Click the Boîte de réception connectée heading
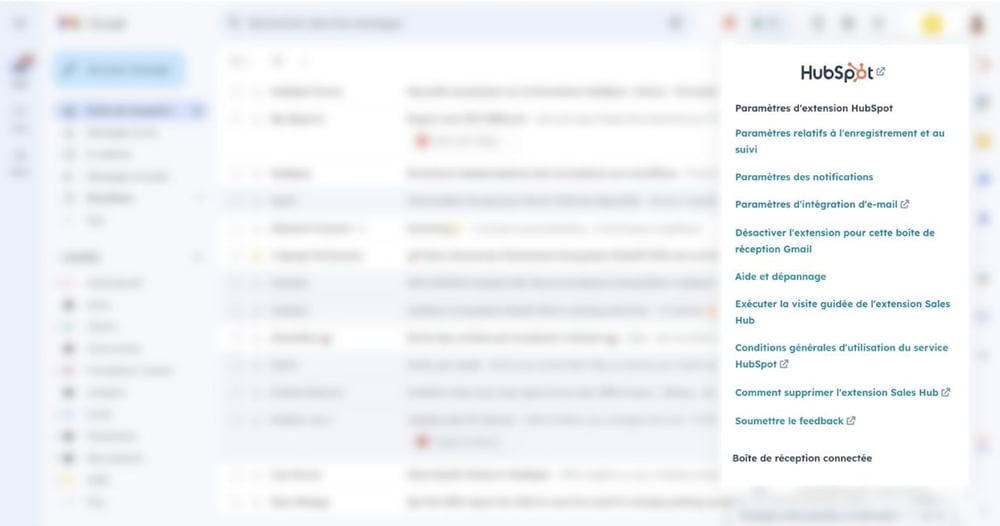 point(802,458)
